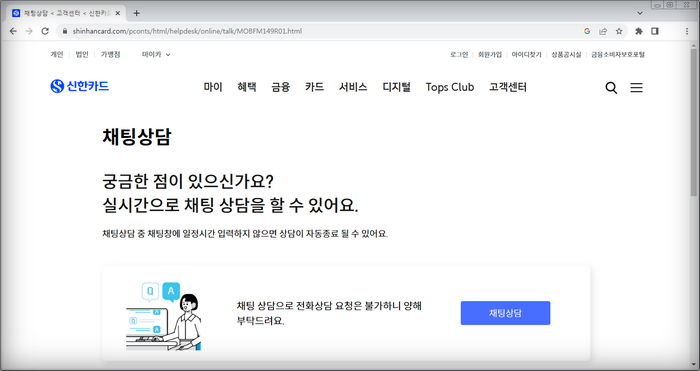Click the 아이디찾기 link
The height and width of the screenshot is (371, 700).
(526, 54)
